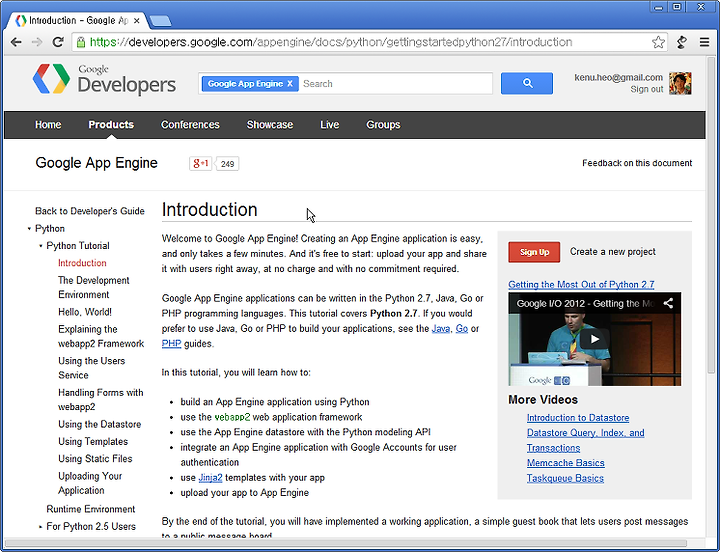Open Using the Users Service item

91,368
